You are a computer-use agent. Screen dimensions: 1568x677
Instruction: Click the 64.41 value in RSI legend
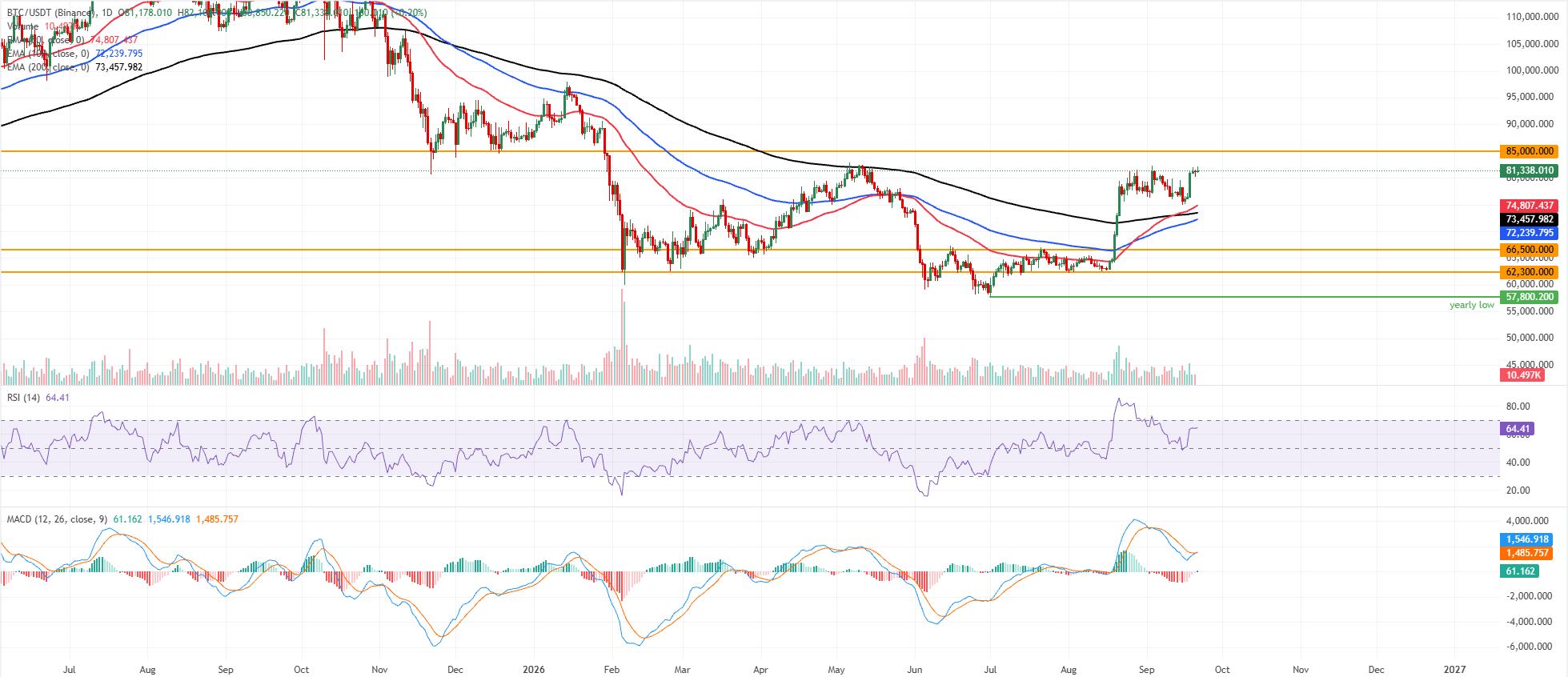(x=58, y=398)
